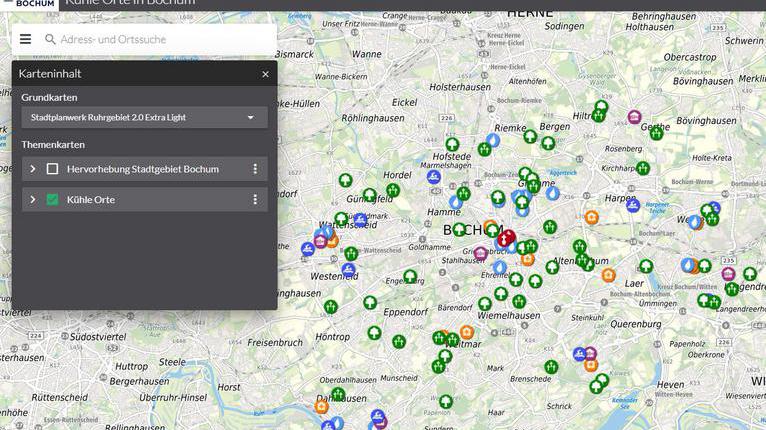Select green tree marker left of Haar
The width and height of the screenshot is (766, 430).
[x=446, y=402]
